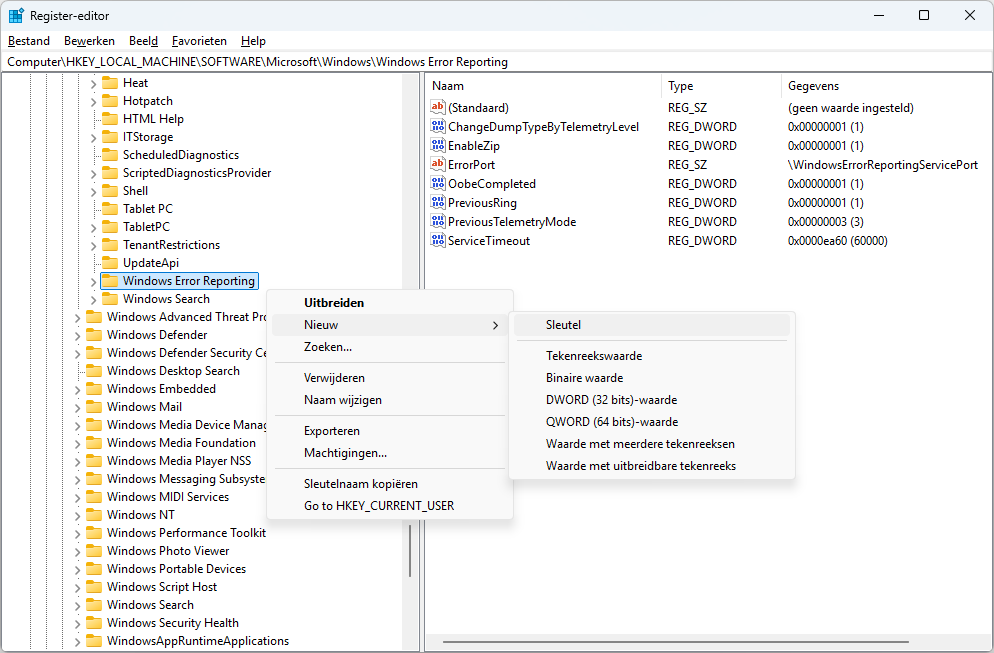
Task: Click the PreviousTelemetryMode DWORD icon
Action: pos(437,221)
